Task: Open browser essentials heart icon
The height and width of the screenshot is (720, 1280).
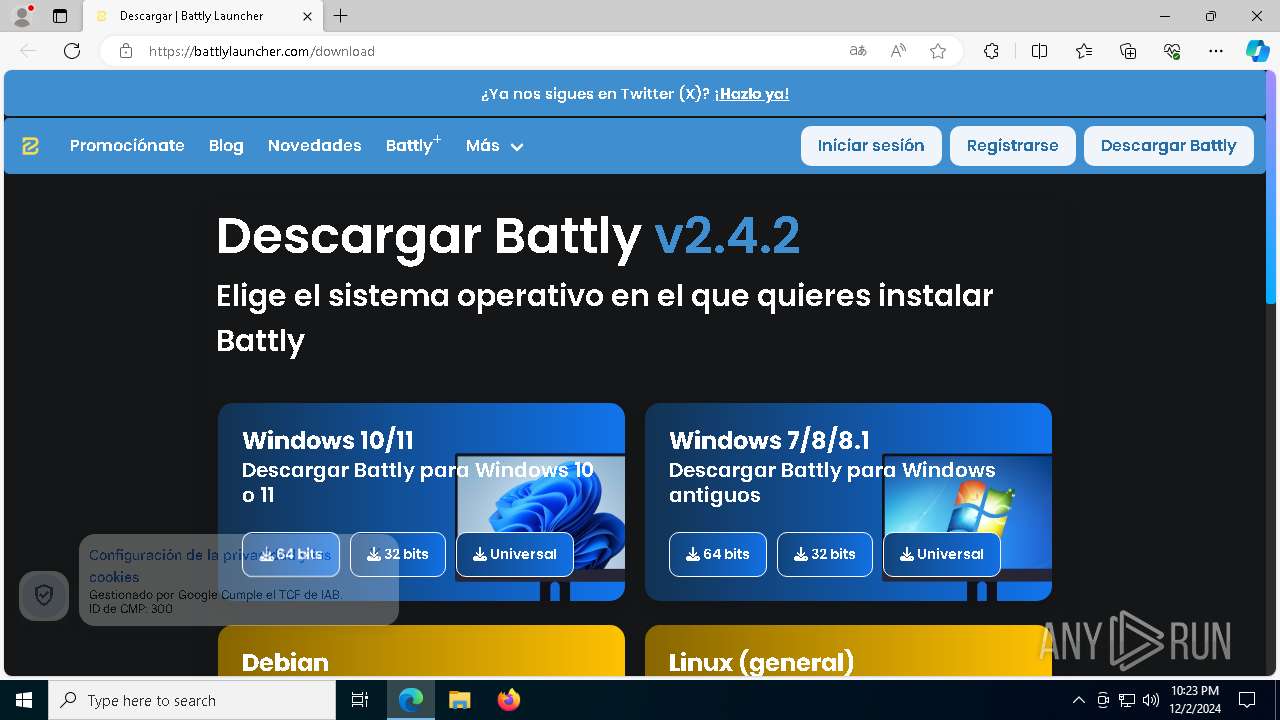Action: (x=1172, y=51)
